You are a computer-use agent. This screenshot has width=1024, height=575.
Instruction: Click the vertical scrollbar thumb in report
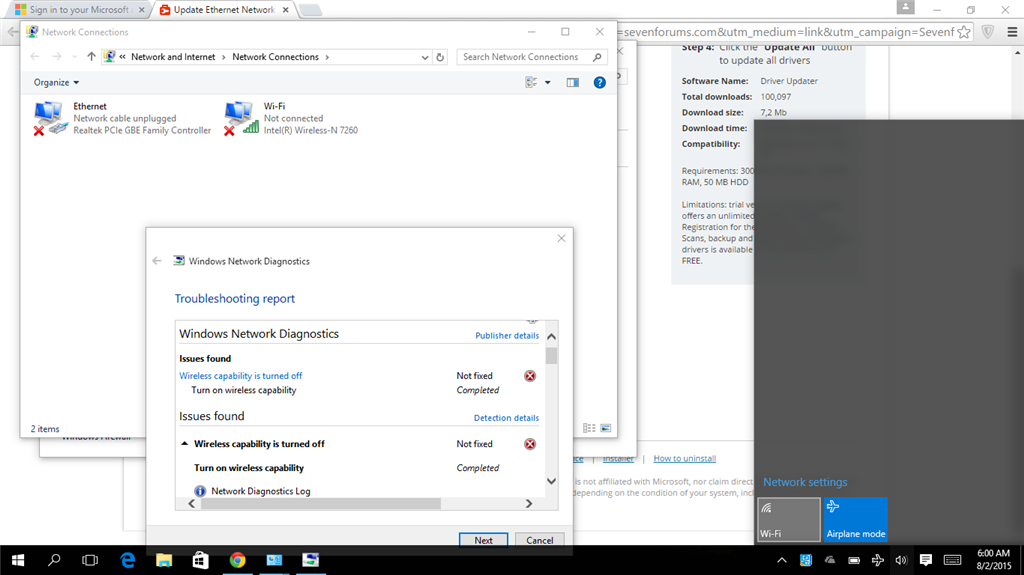pyautogui.click(x=551, y=356)
